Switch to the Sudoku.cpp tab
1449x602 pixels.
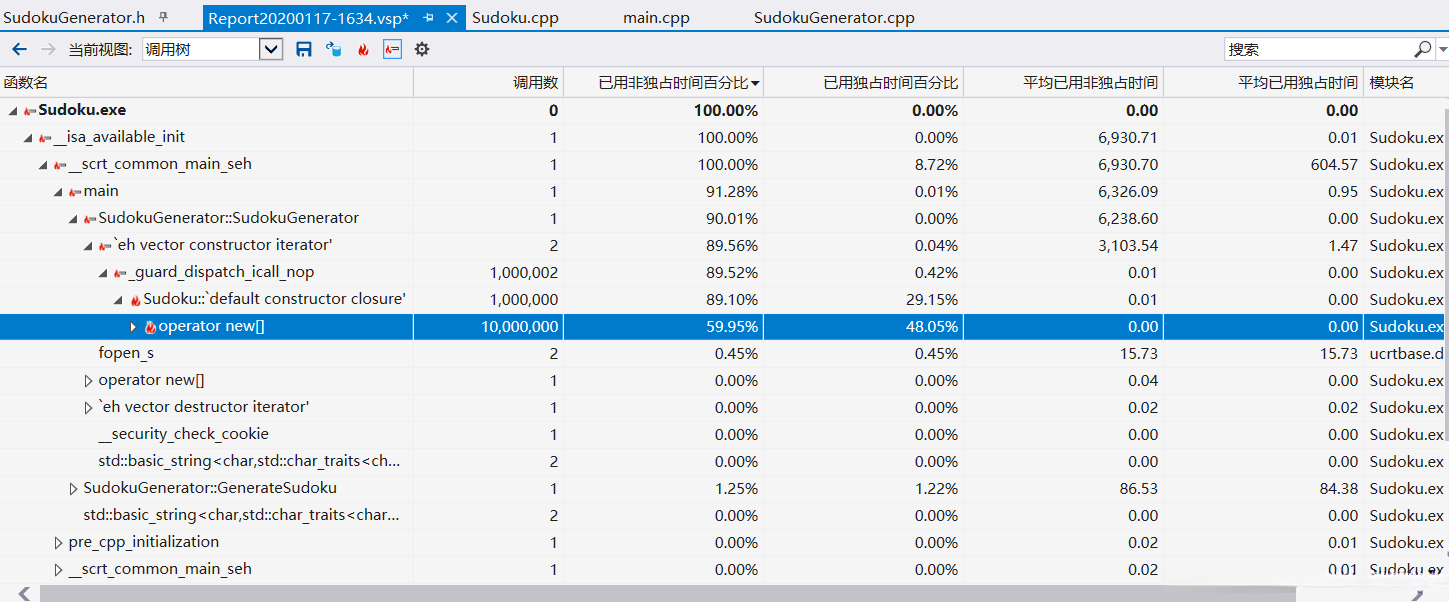(515, 18)
